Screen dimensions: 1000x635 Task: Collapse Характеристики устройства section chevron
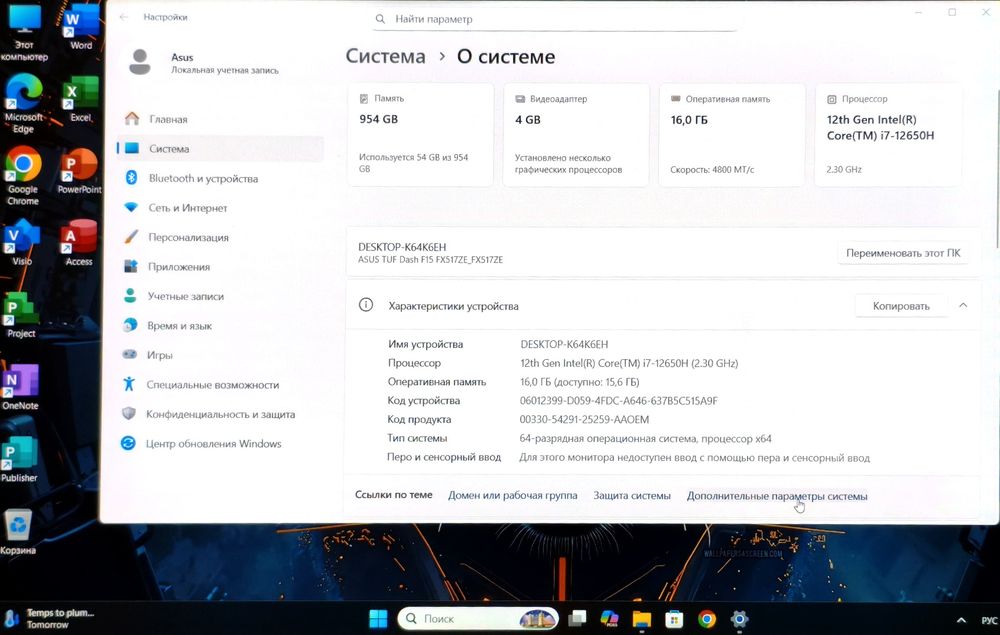(963, 305)
